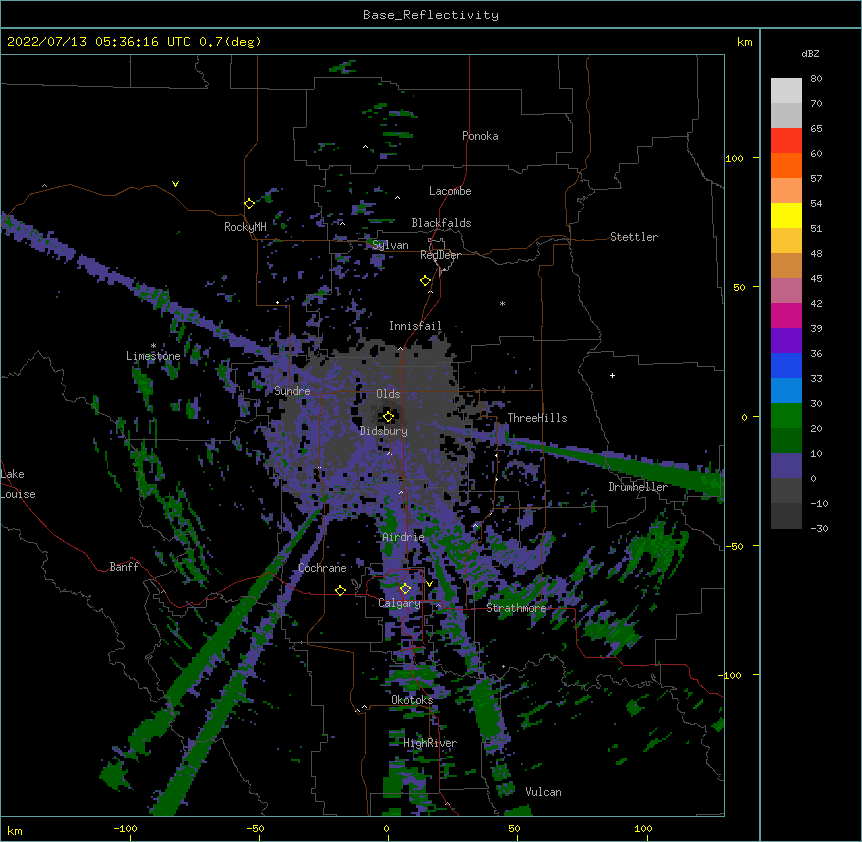Select the slate-purple 10 dBZ legend swatch
Screen dimensions: 862x842
[x=786, y=466]
